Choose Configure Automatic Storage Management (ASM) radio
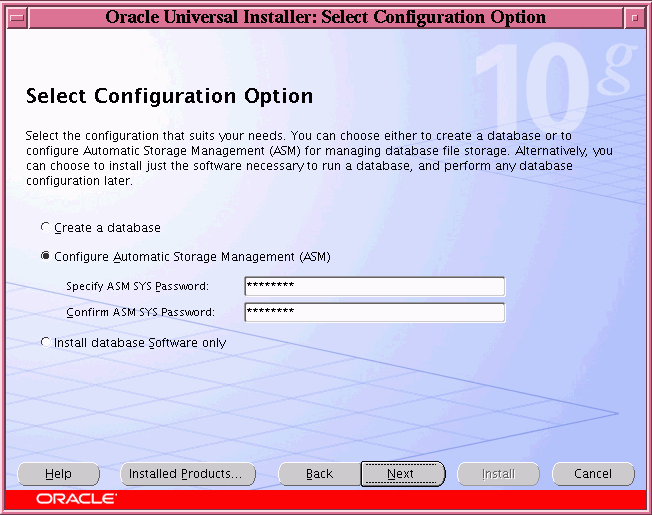Image resolution: width=652 pixels, height=515 pixels. click(45, 257)
